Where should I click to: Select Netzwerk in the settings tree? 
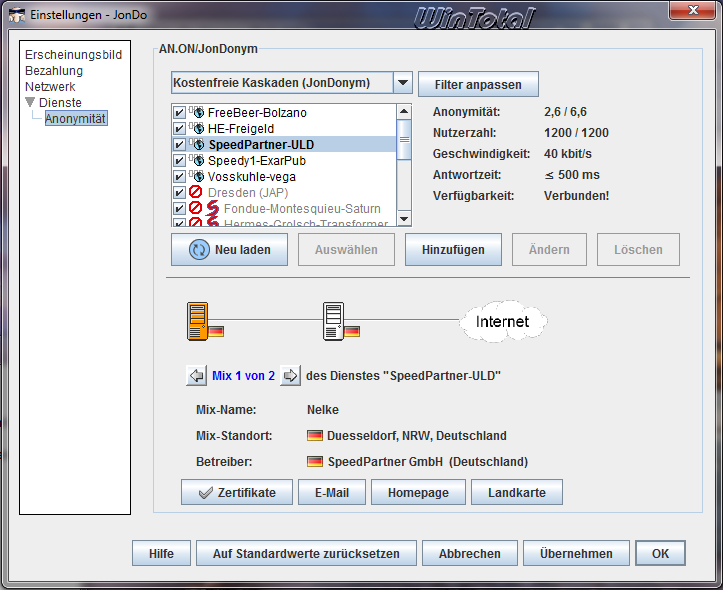[x=50, y=87]
